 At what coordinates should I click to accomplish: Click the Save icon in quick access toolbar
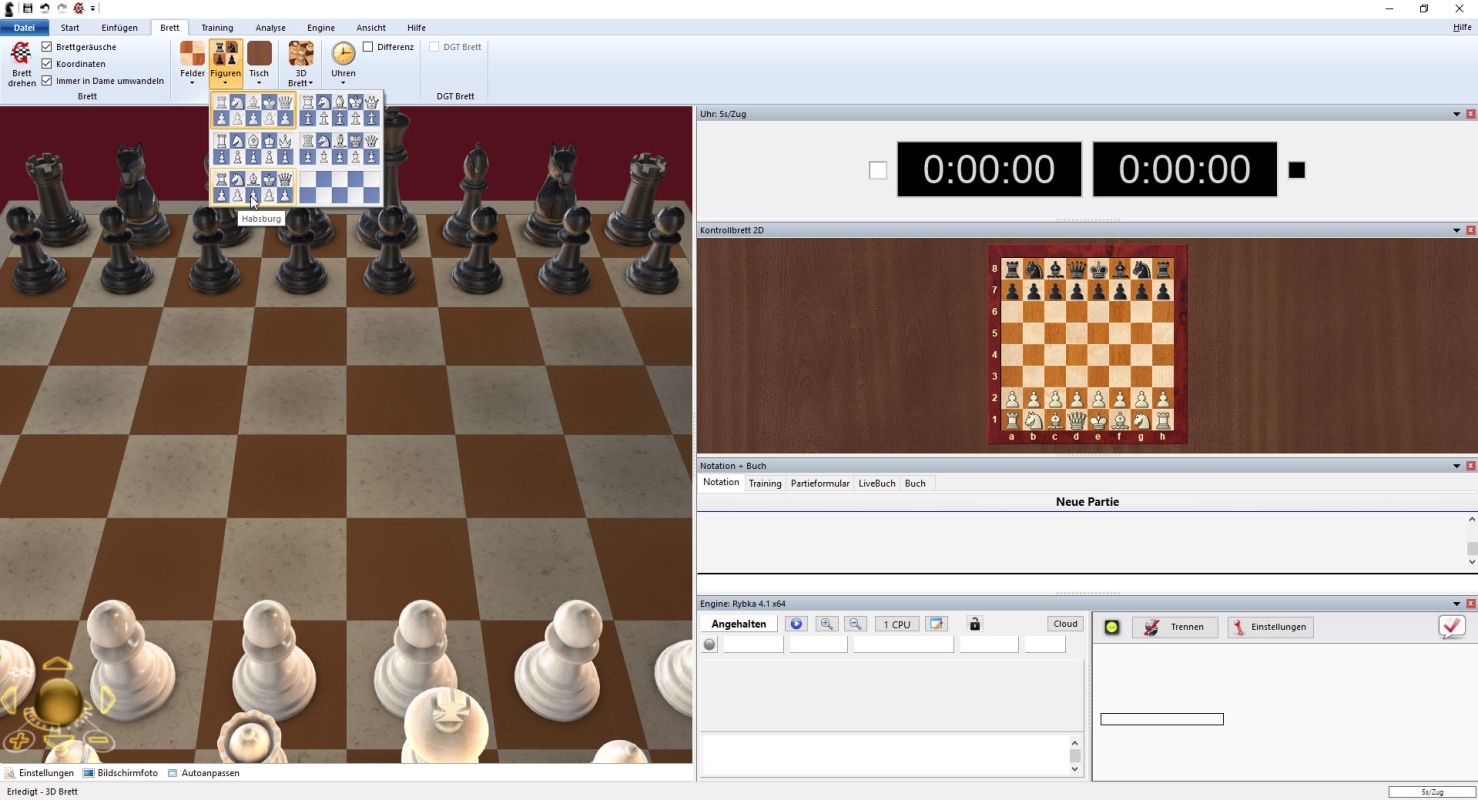(x=28, y=8)
